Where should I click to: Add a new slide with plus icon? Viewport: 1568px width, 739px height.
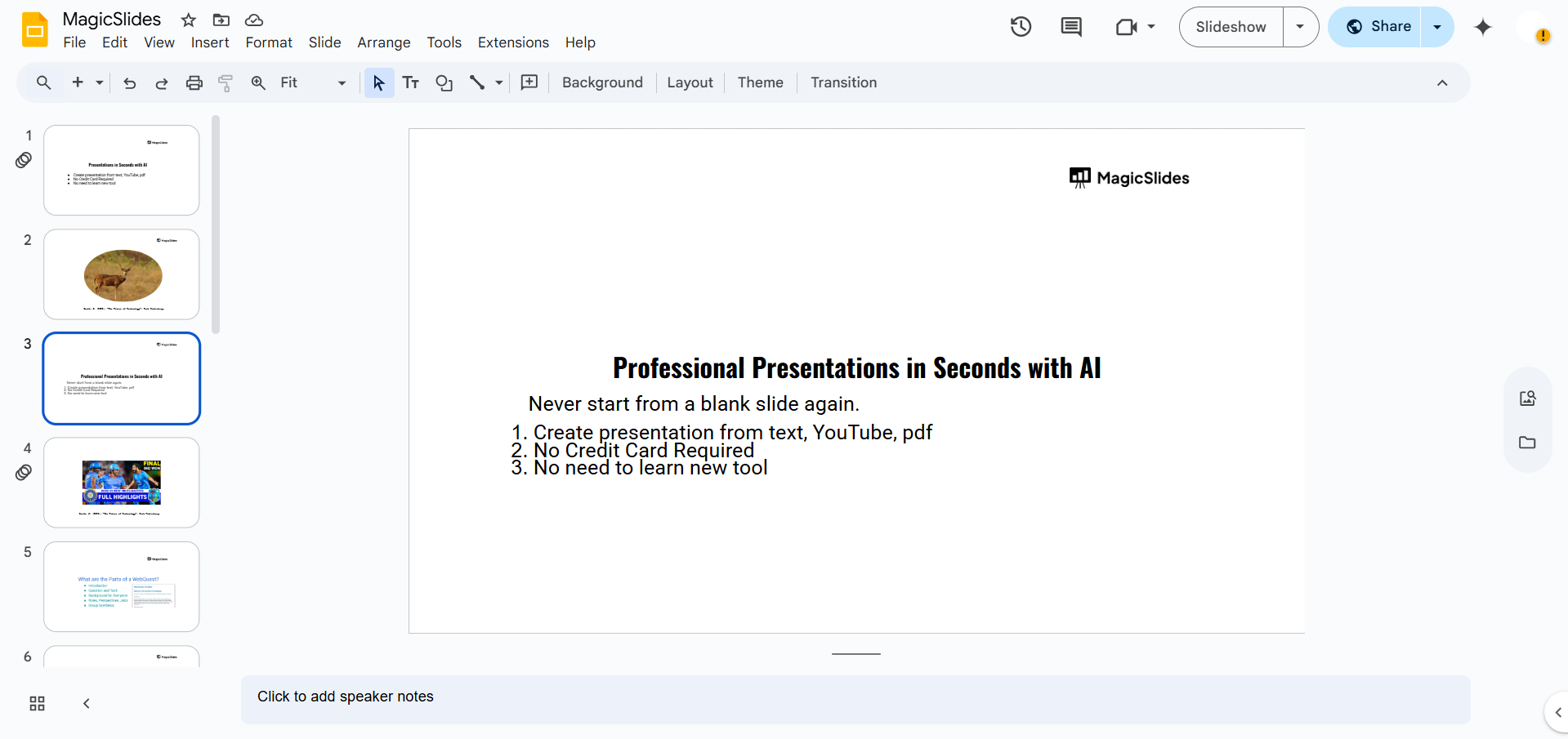(x=78, y=82)
